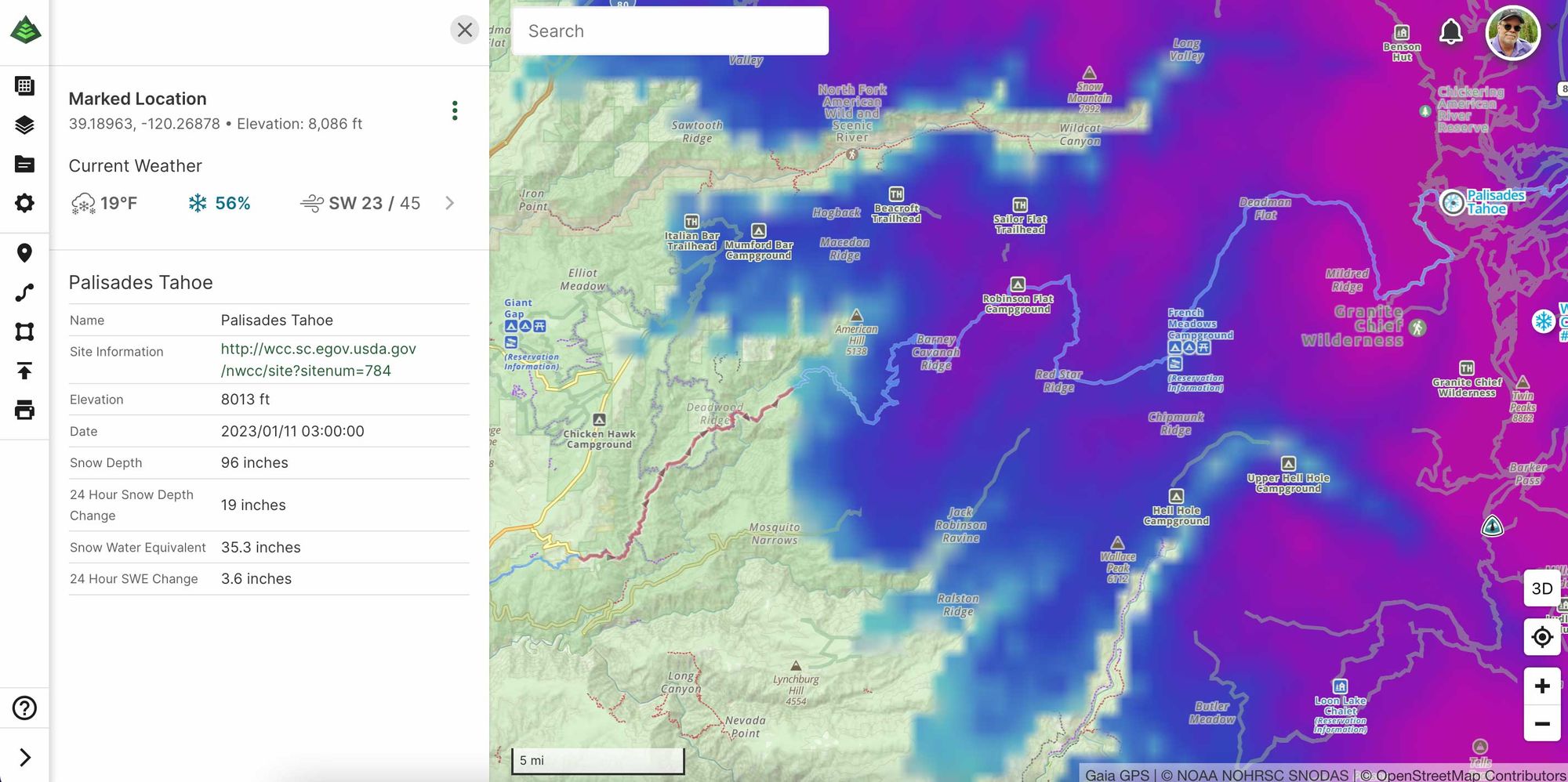
Task: Select the Robinson Flat Campground marker
Action: (x=1018, y=284)
